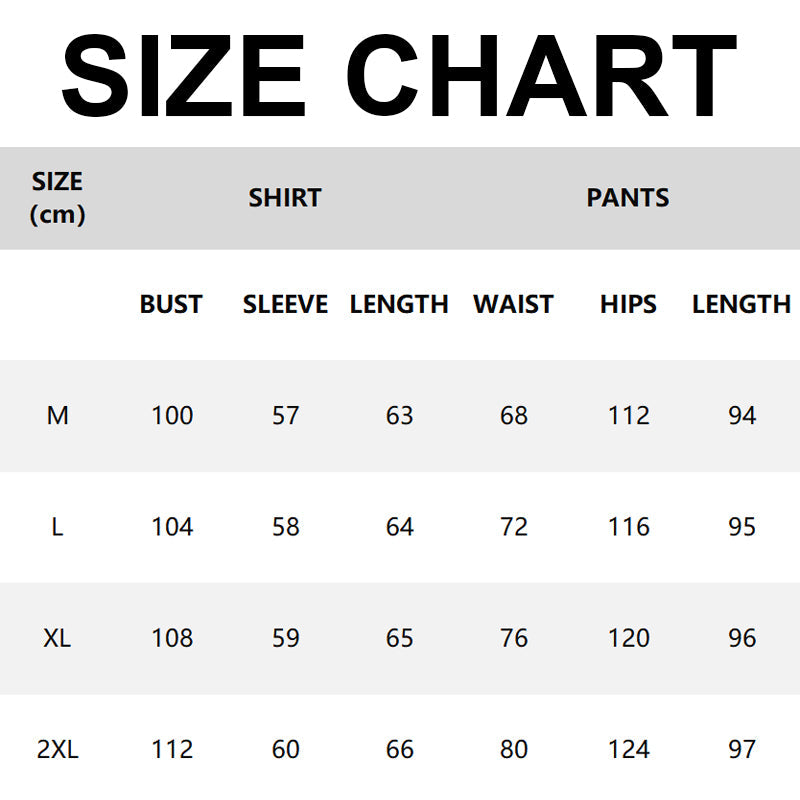
Task: Click the SIZE (cm) header cell
Action: point(57,198)
